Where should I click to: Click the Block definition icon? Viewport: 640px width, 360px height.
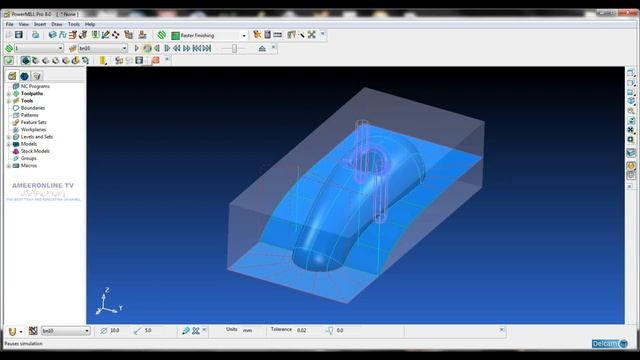pyautogui.click(x=52, y=35)
